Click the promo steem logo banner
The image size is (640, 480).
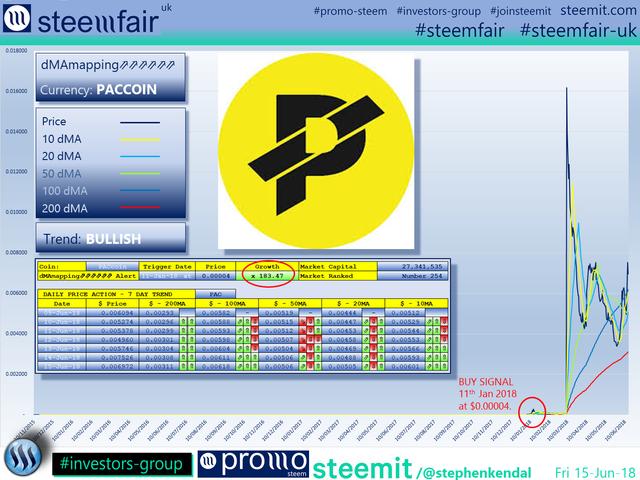coord(253,464)
